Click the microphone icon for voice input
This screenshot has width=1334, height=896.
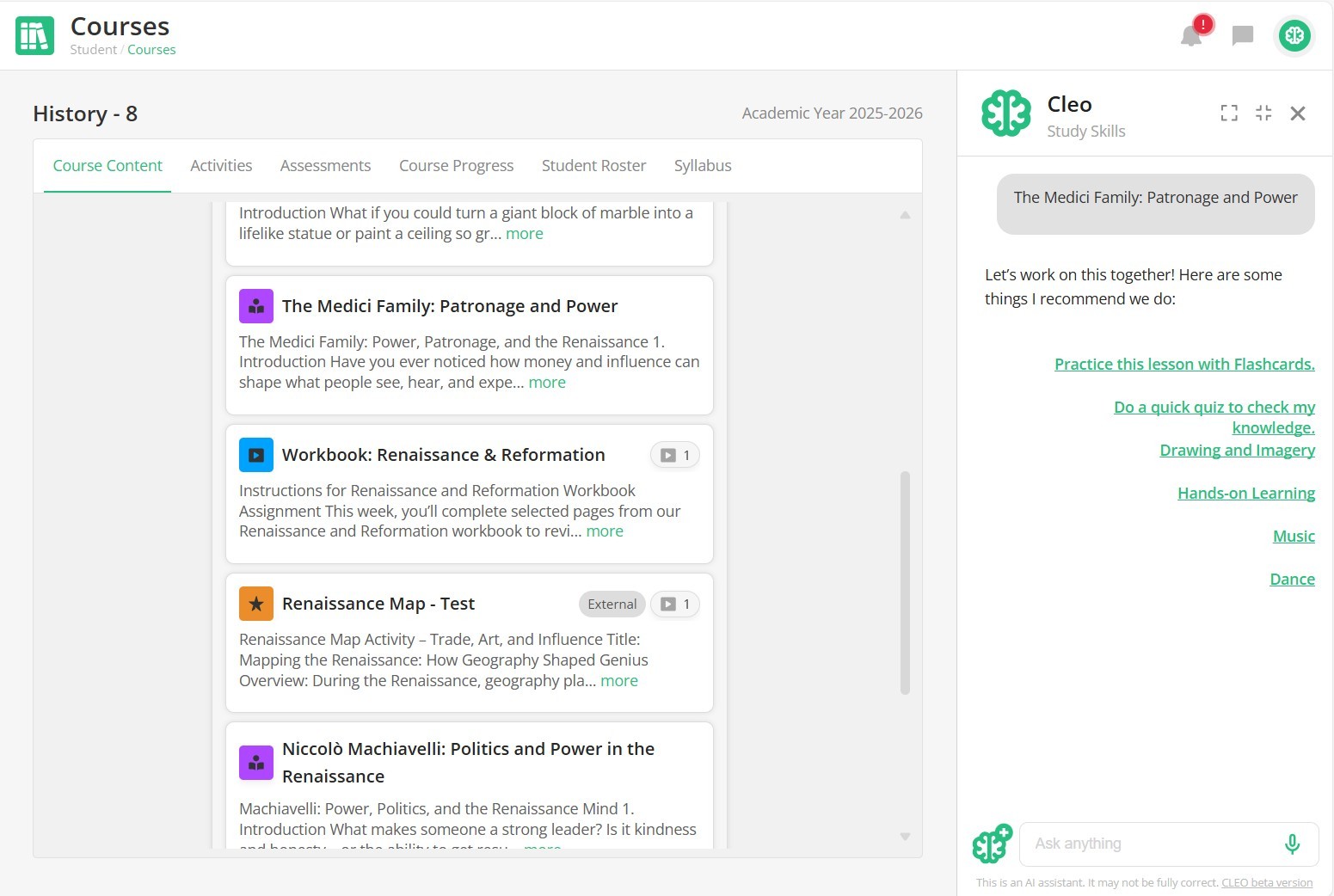tap(1292, 844)
